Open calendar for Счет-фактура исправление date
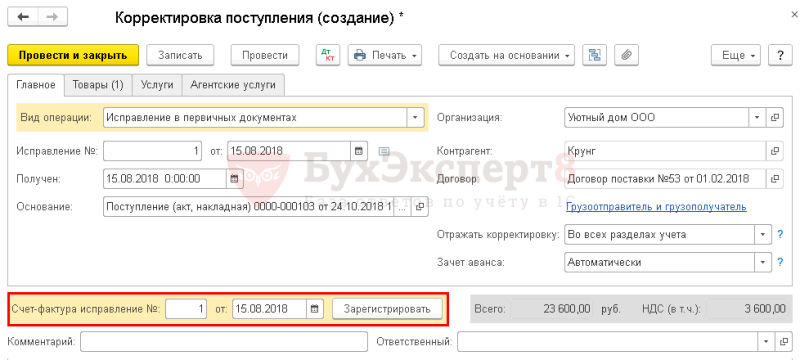This screenshot has height=360, width=800. point(315,308)
